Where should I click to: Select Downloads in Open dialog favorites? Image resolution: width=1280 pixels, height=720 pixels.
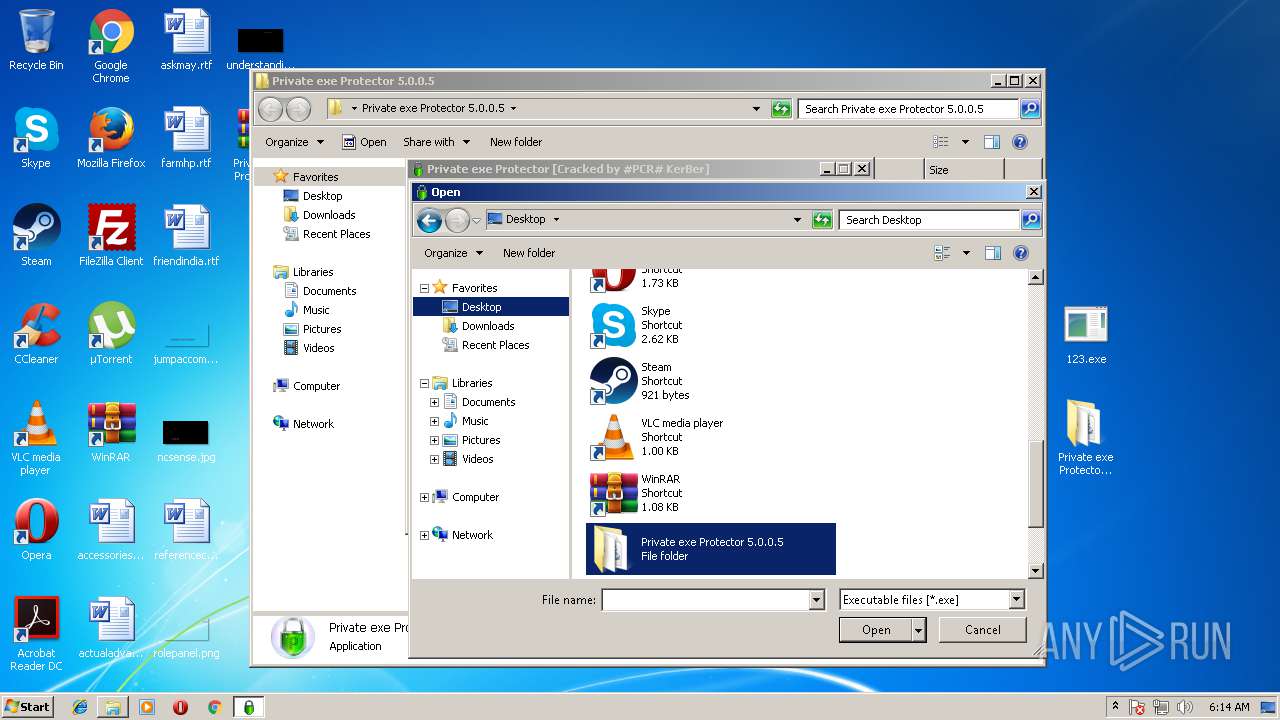click(488, 326)
